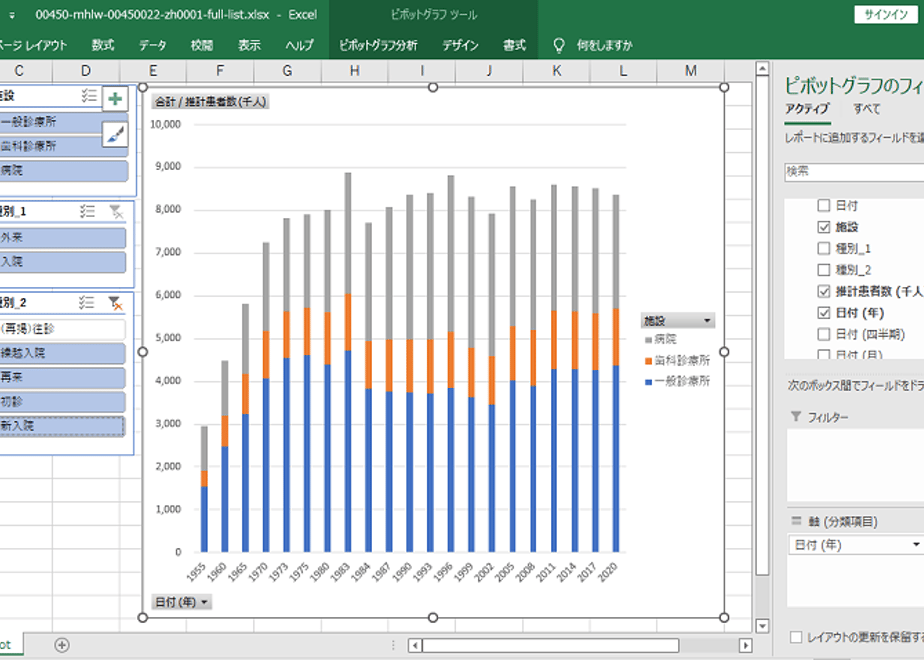
Task: Select 歯科診療所 in the 施設 slicer
Action: tap(64, 146)
